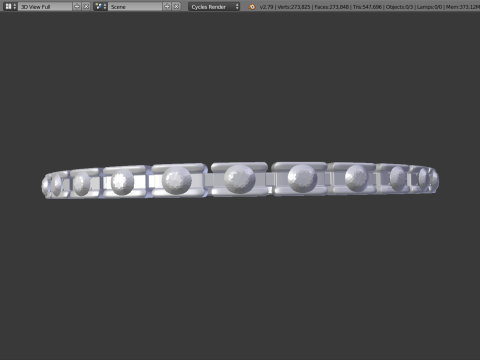Screen dimensions: 480x360
Task: Click the 'Lamps:0/0' statistic text
Action: click(x=430, y=7)
